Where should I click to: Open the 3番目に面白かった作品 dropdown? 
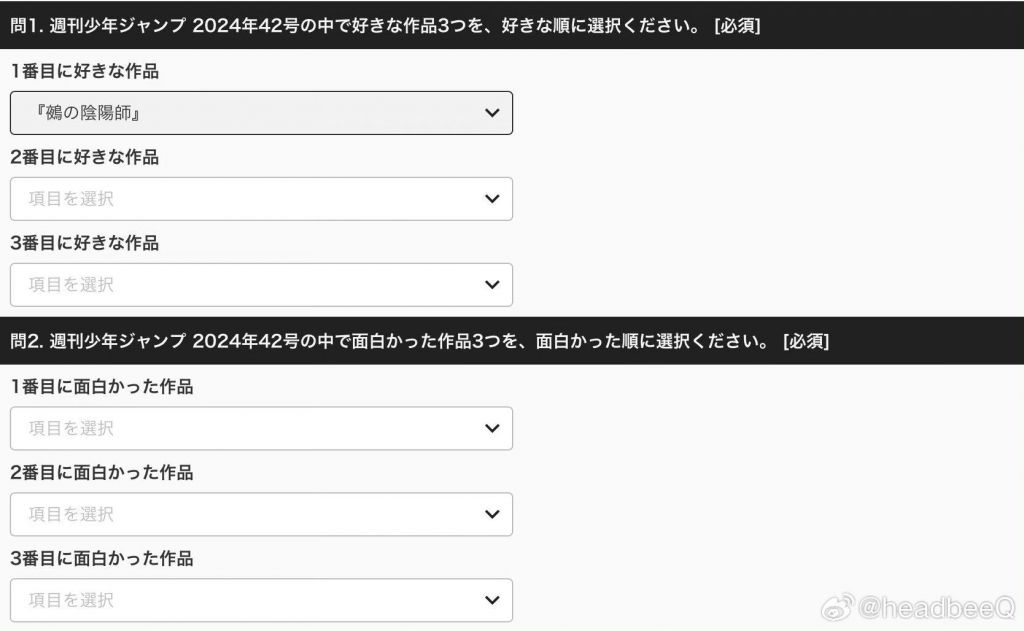[x=261, y=600]
